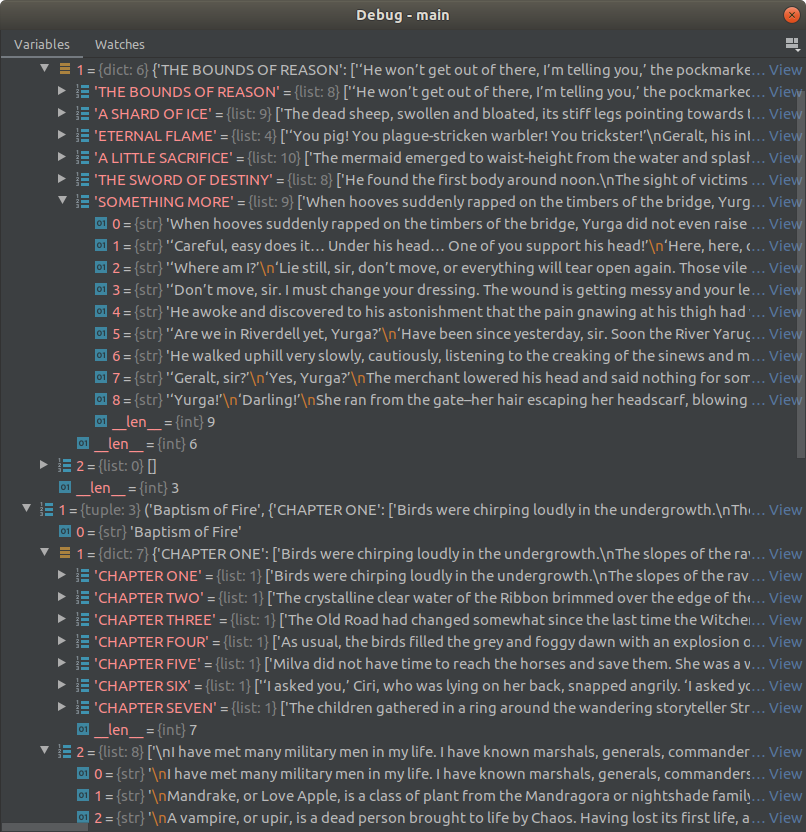Screen dimensions: 806x832
Task: Select the str icon of 'He walked uphill' item
Action: 101,356
